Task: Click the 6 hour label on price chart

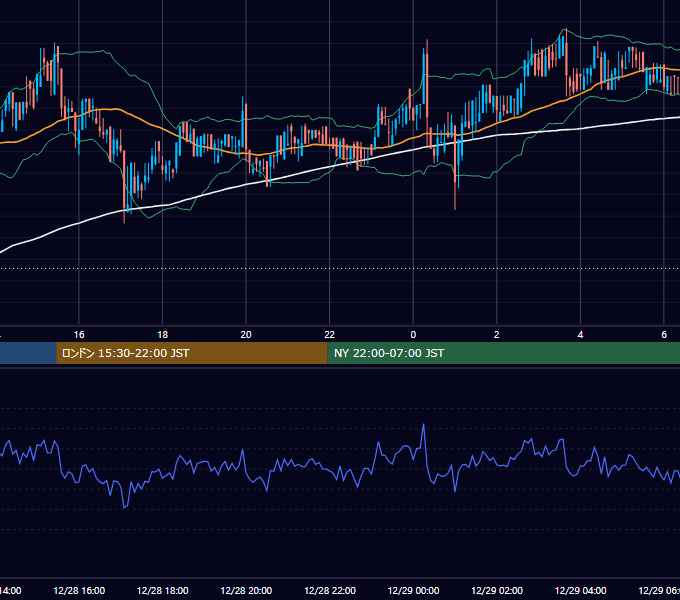Action: click(664, 335)
